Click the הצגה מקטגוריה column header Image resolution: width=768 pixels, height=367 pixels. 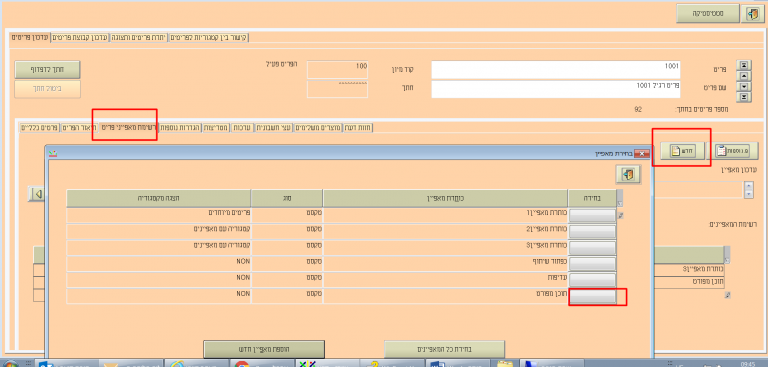point(158,198)
